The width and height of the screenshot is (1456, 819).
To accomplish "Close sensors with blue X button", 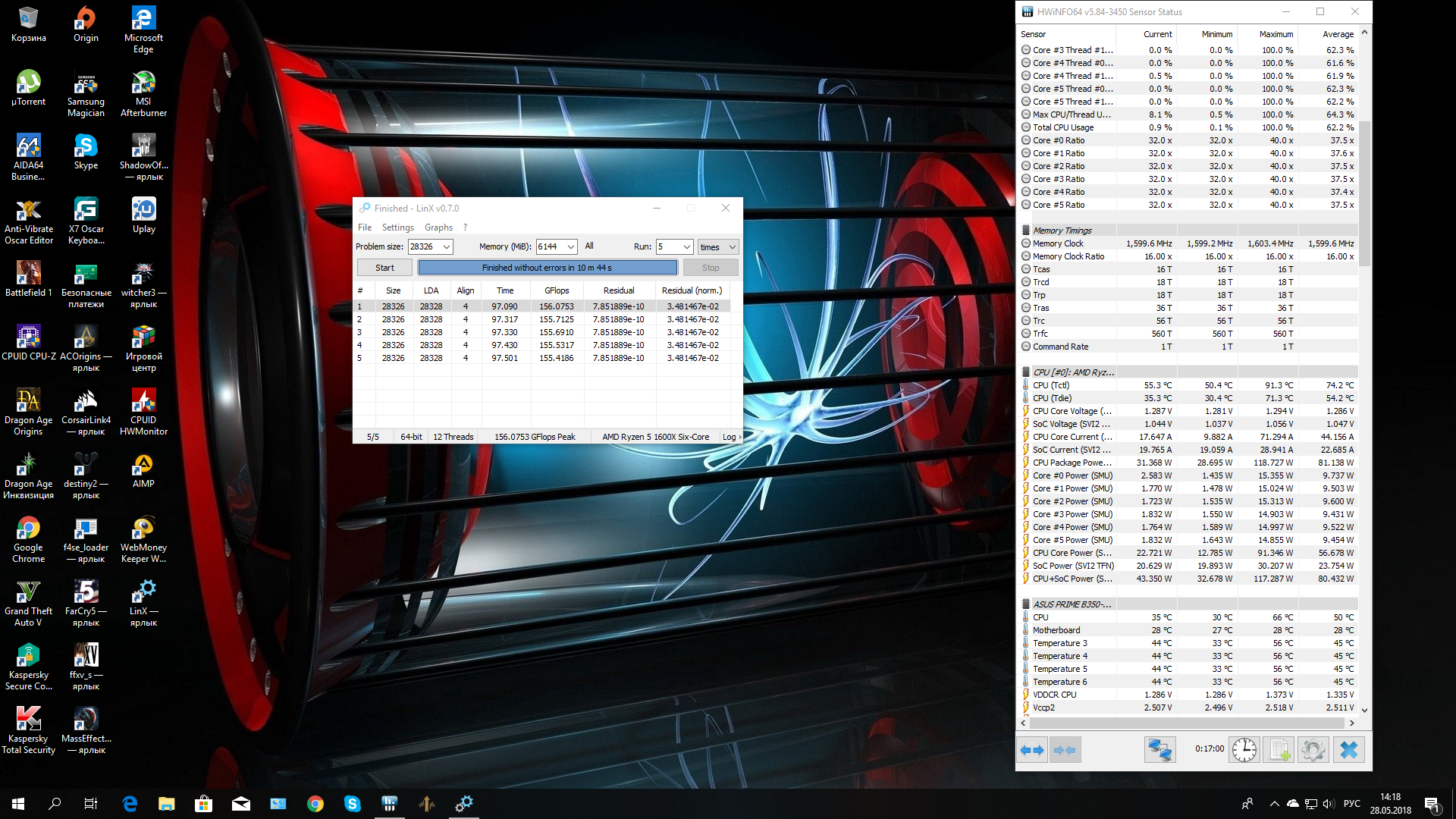I will [1348, 750].
